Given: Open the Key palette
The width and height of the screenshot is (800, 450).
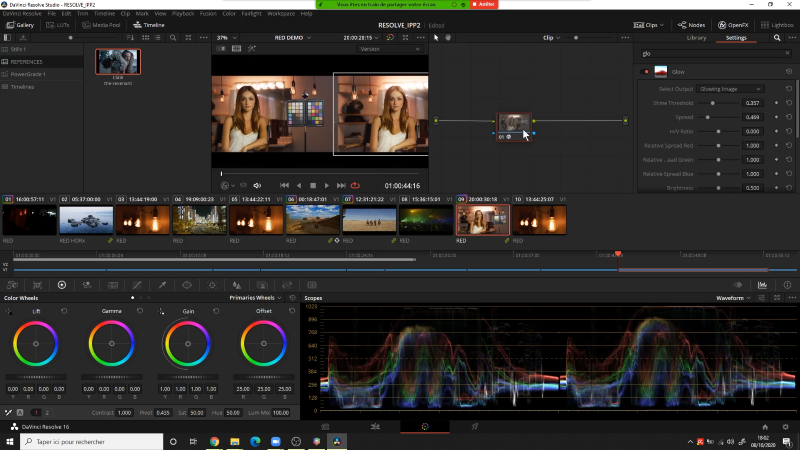Looking at the screenshot, I should pos(262,285).
